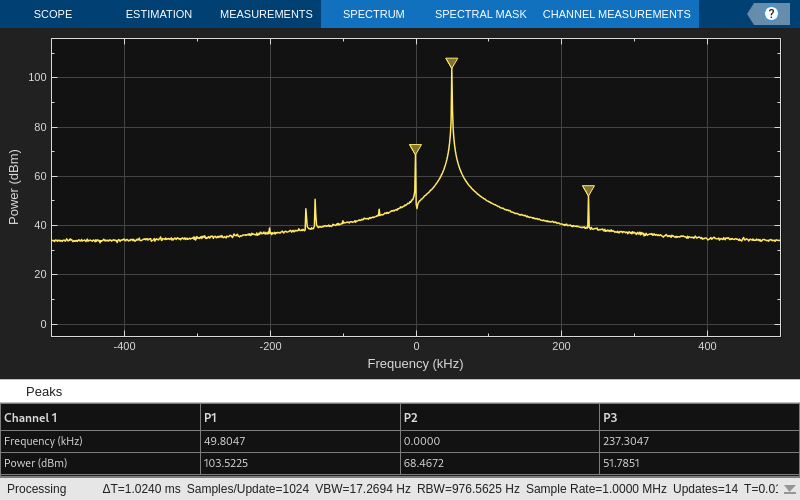Expand the status bar overflow arrow

point(789,489)
